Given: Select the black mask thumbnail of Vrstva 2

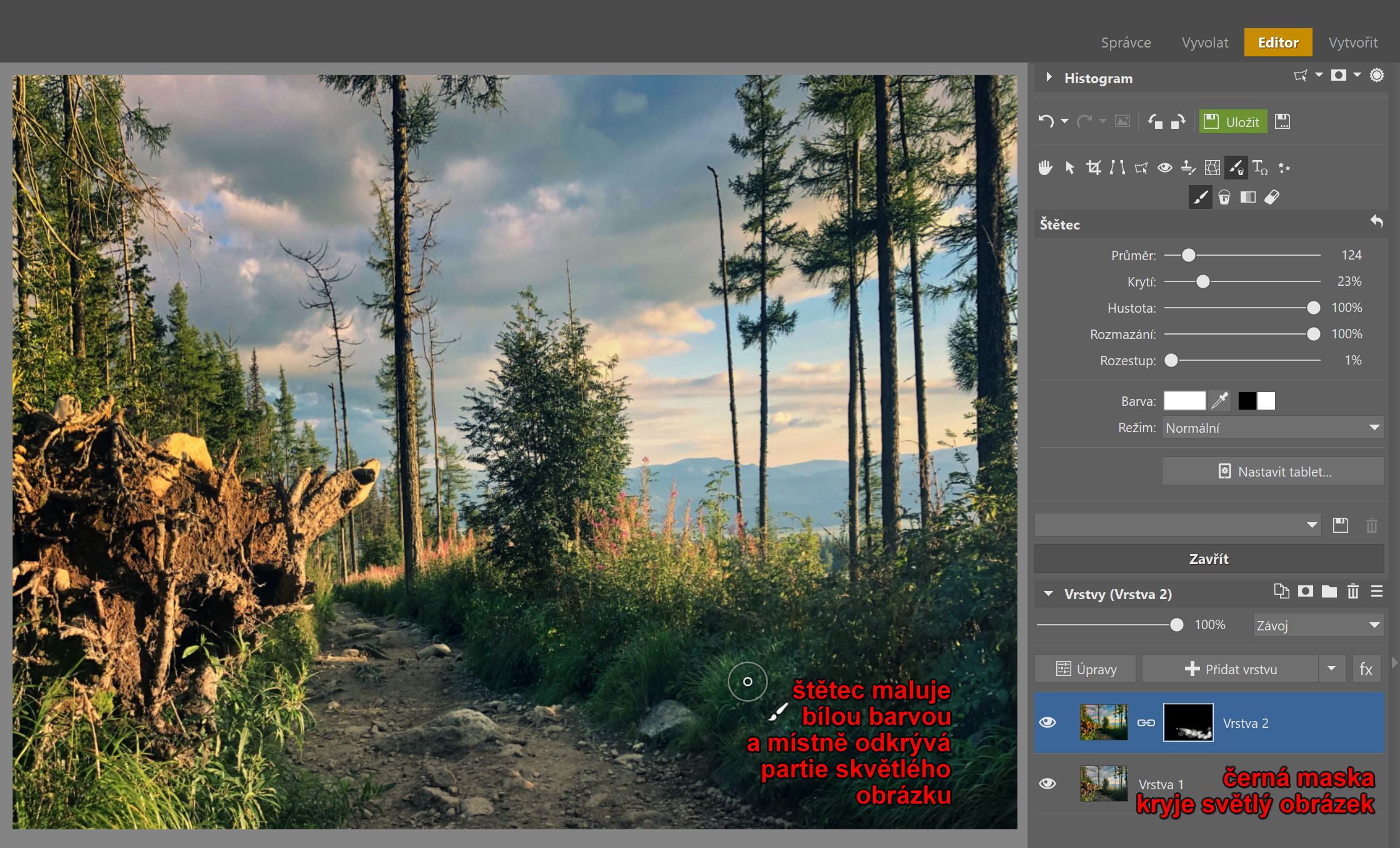Looking at the screenshot, I should tap(1188, 722).
